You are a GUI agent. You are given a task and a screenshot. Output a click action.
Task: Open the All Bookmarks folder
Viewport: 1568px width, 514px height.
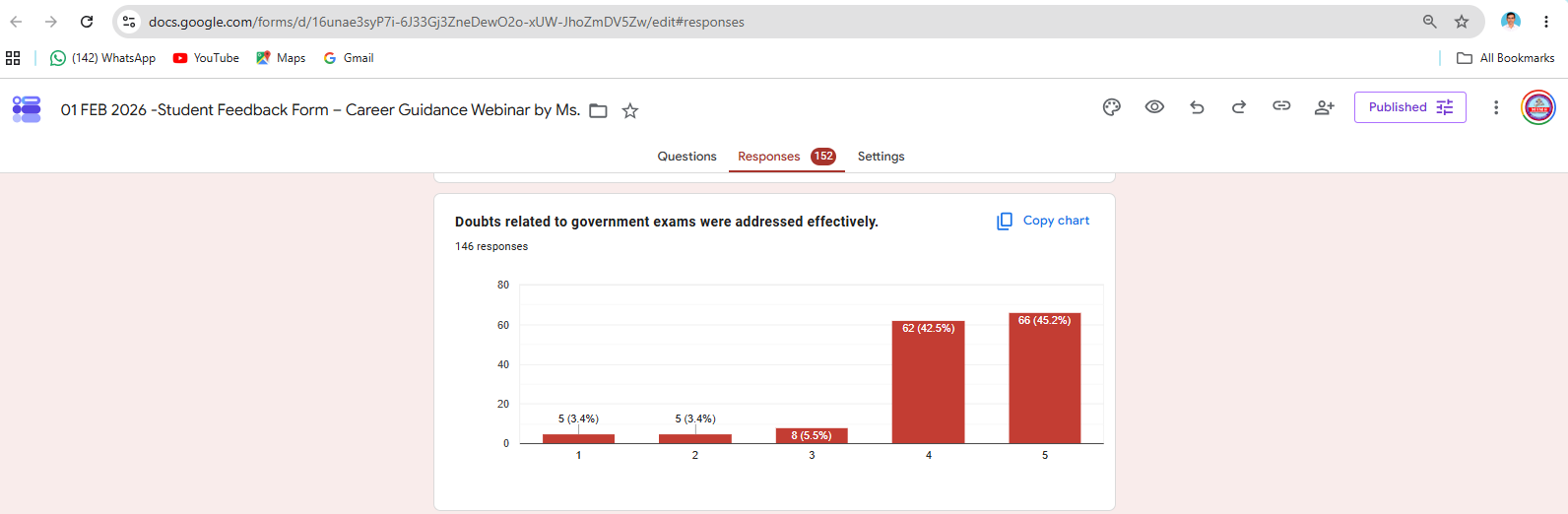point(1505,58)
